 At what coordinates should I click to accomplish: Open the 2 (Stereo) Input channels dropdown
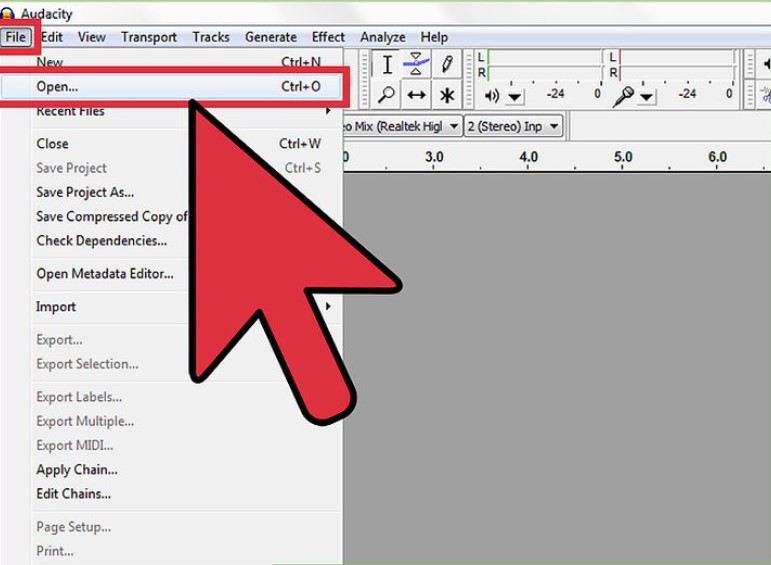click(x=513, y=126)
